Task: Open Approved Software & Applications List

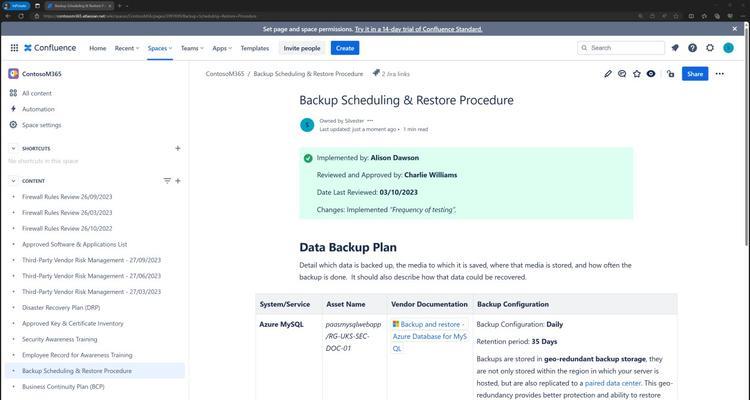Action: click(x=75, y=244)
